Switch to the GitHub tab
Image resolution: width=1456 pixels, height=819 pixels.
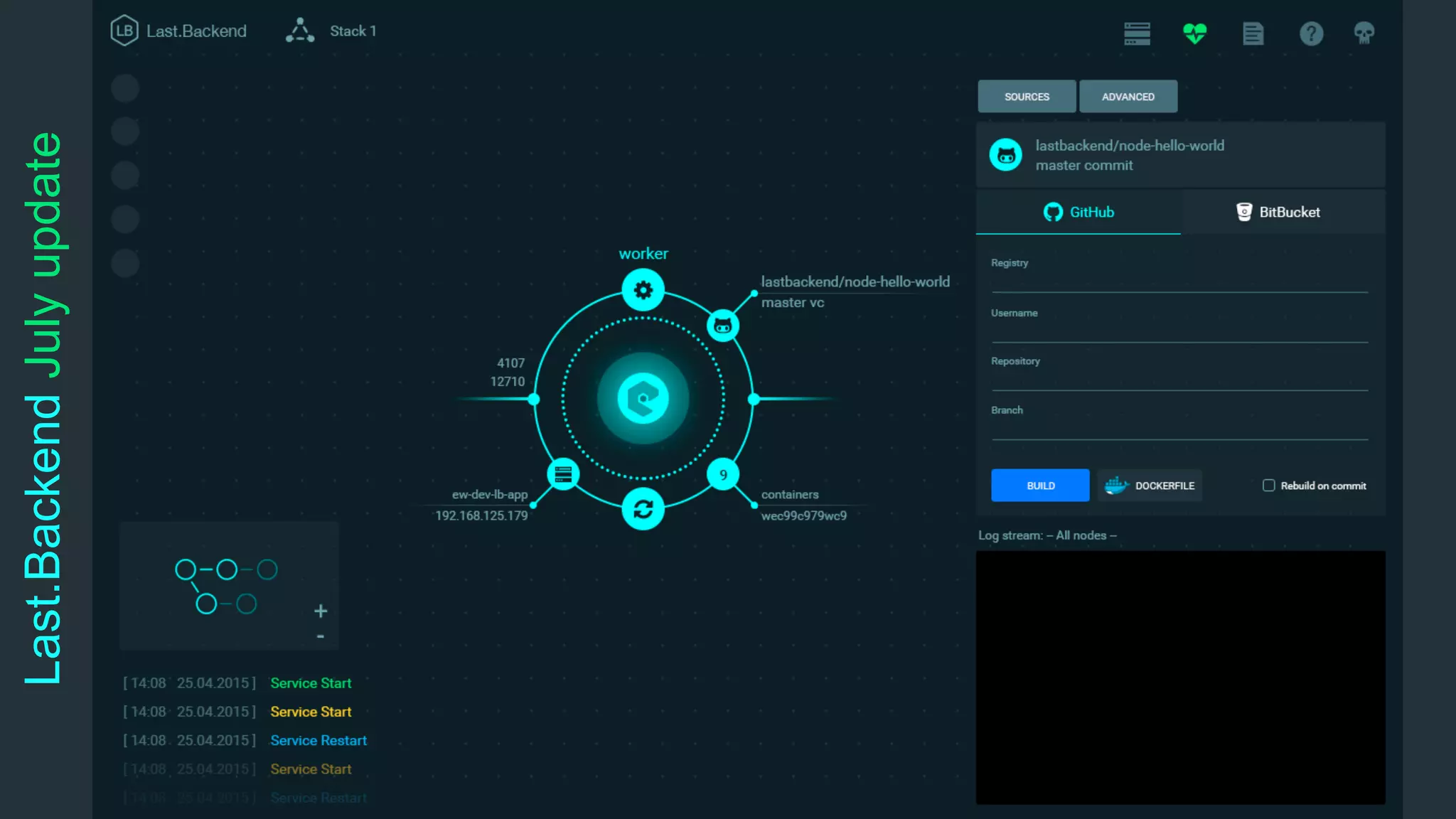point(1078,212)
